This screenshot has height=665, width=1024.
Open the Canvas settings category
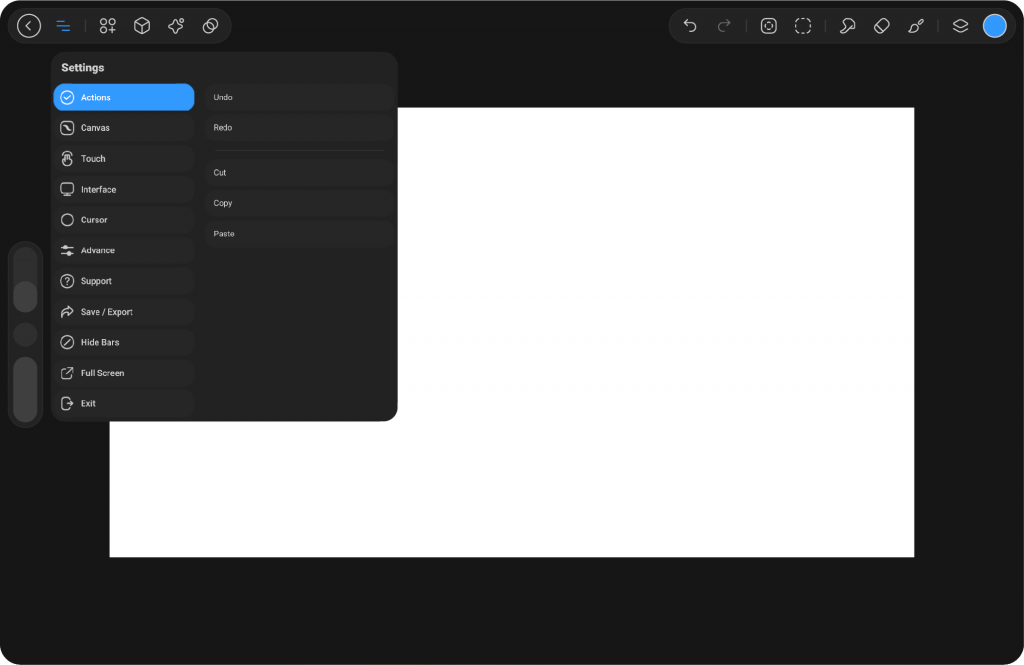[x=123, y=128]
